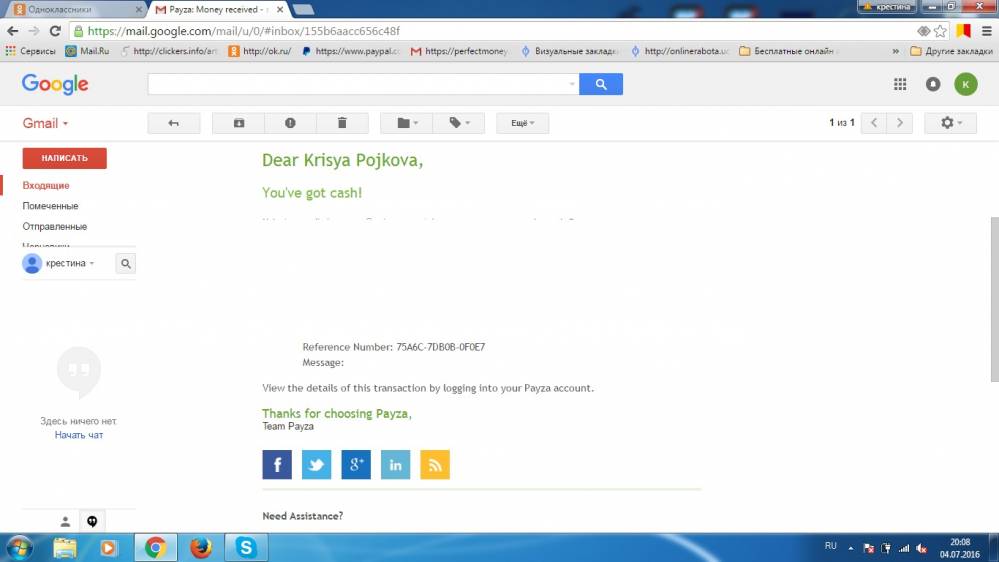
Task: Go to the next message arrow
Action: pyautogui.click(x=900, y=123)
